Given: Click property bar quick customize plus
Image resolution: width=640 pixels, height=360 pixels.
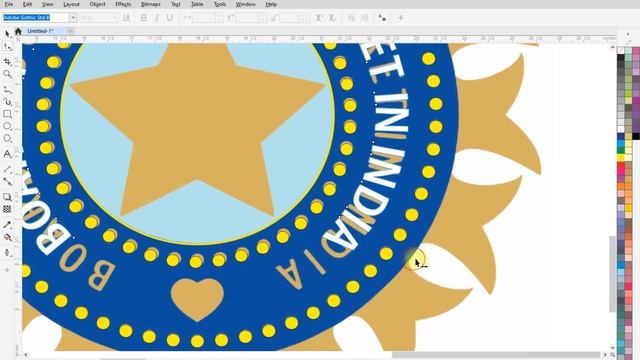Looking at the screenshot, I should [x=400, y=18].
